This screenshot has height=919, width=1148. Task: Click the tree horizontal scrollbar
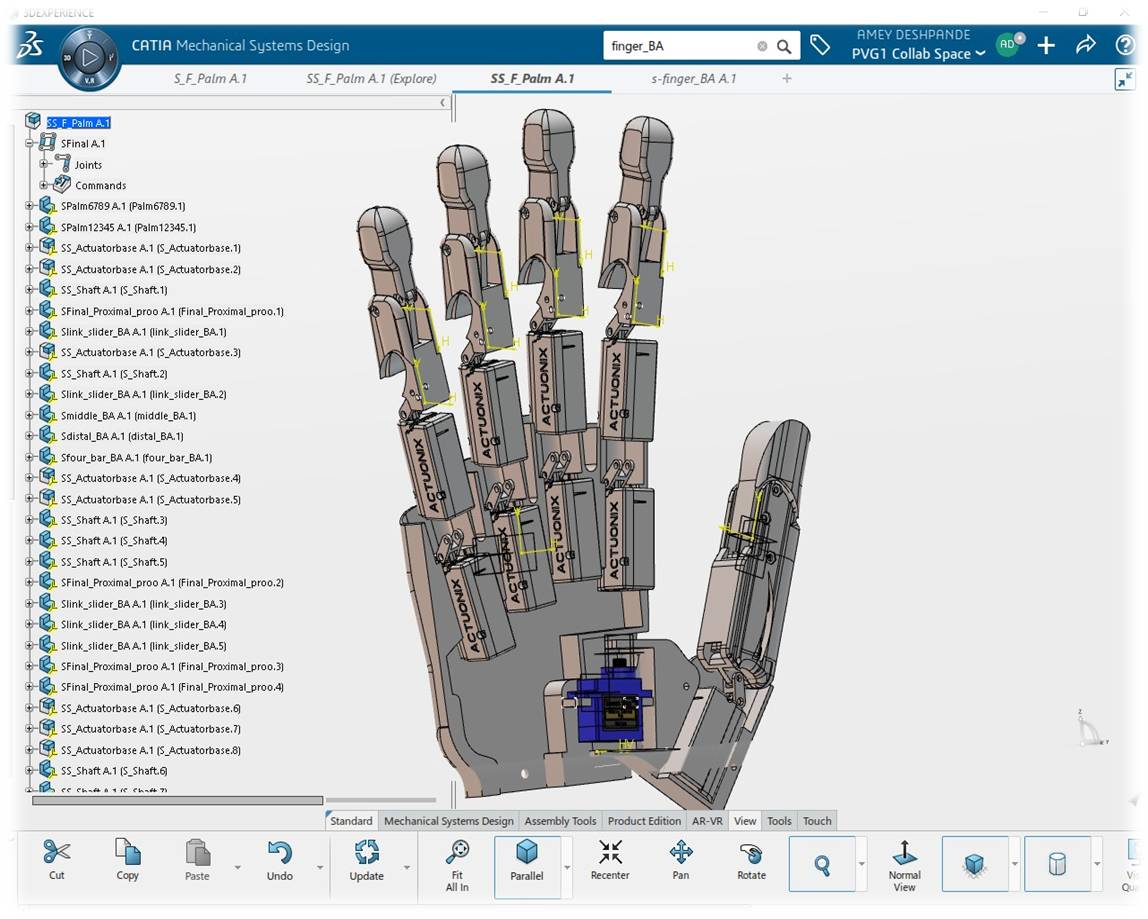177,800
